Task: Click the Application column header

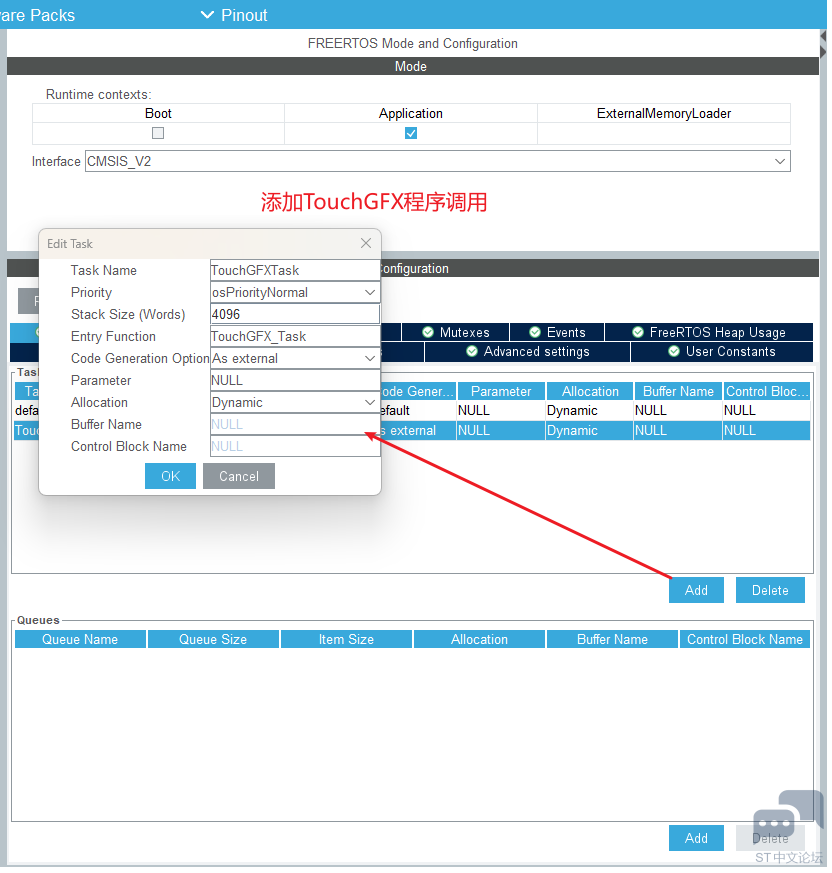Action: coord(413,114)
